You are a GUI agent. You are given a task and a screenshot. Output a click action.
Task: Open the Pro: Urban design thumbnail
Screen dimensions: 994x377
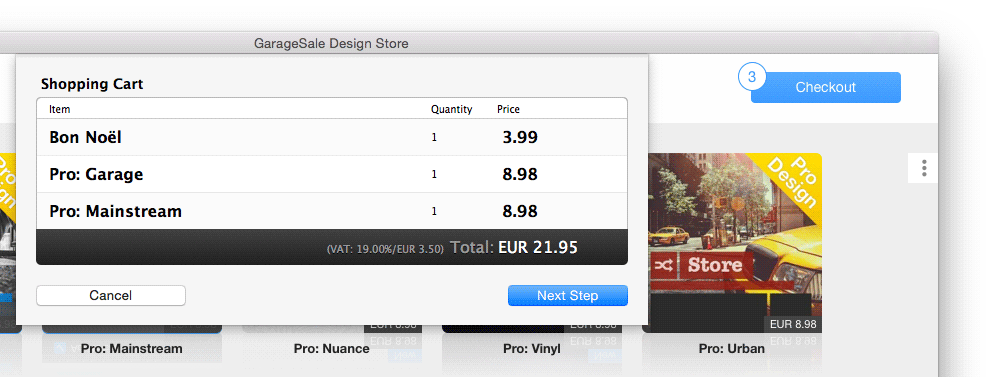732,243
